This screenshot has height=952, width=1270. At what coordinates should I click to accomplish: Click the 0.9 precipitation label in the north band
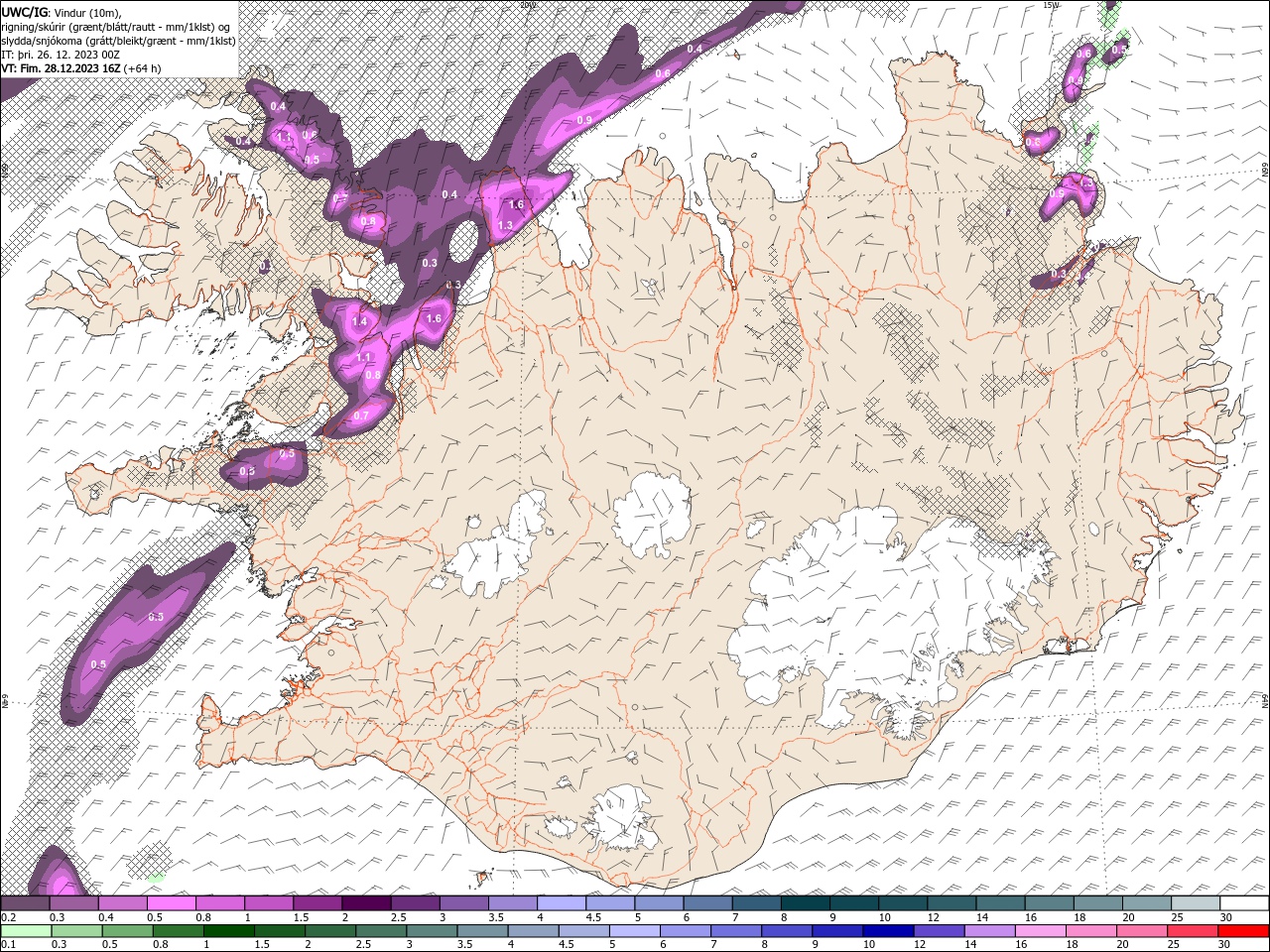click(x=584, y=120)
